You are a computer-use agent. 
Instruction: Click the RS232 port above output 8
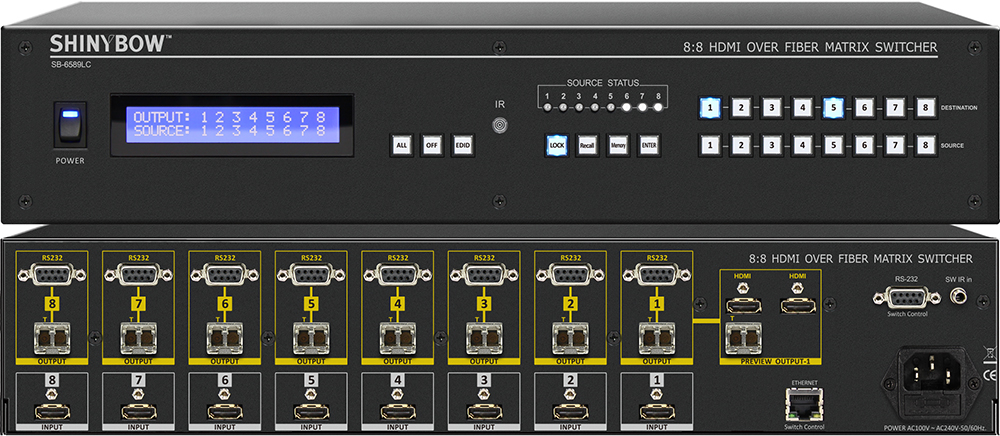pyautogui.click(x=52, y=274)
